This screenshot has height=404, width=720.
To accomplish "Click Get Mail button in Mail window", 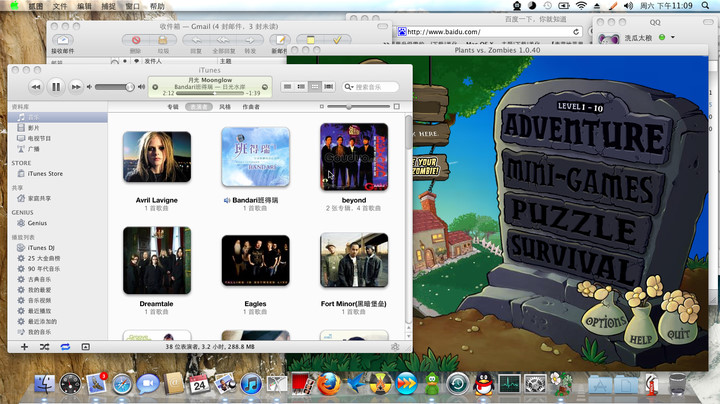I will (x=63, y=40).
